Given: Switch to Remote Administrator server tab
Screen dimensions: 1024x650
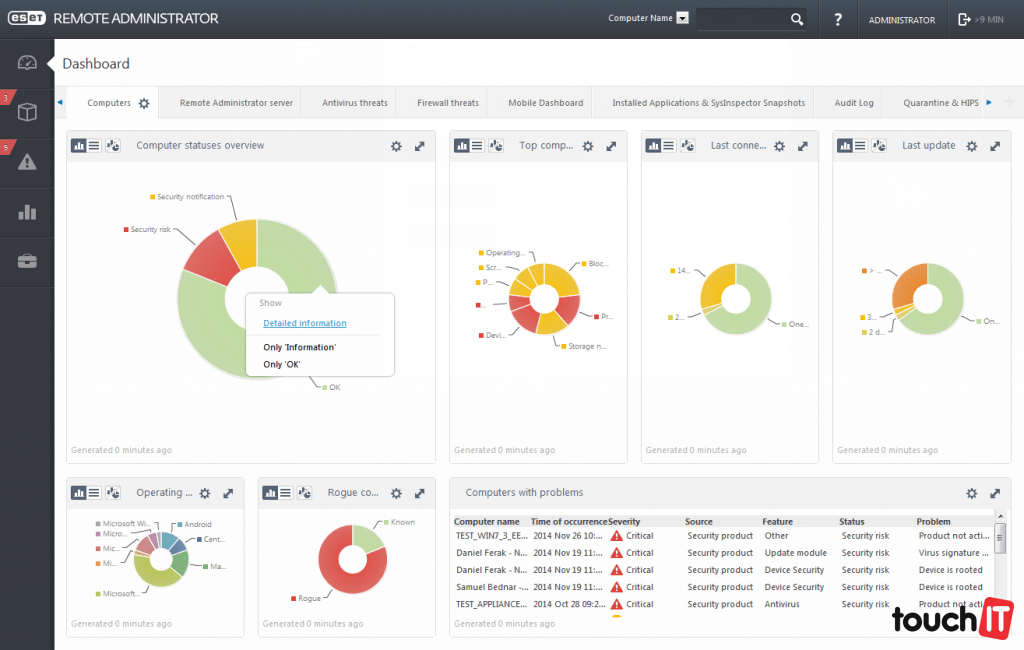Looking at the screenshot, I should tap(236, 103).
